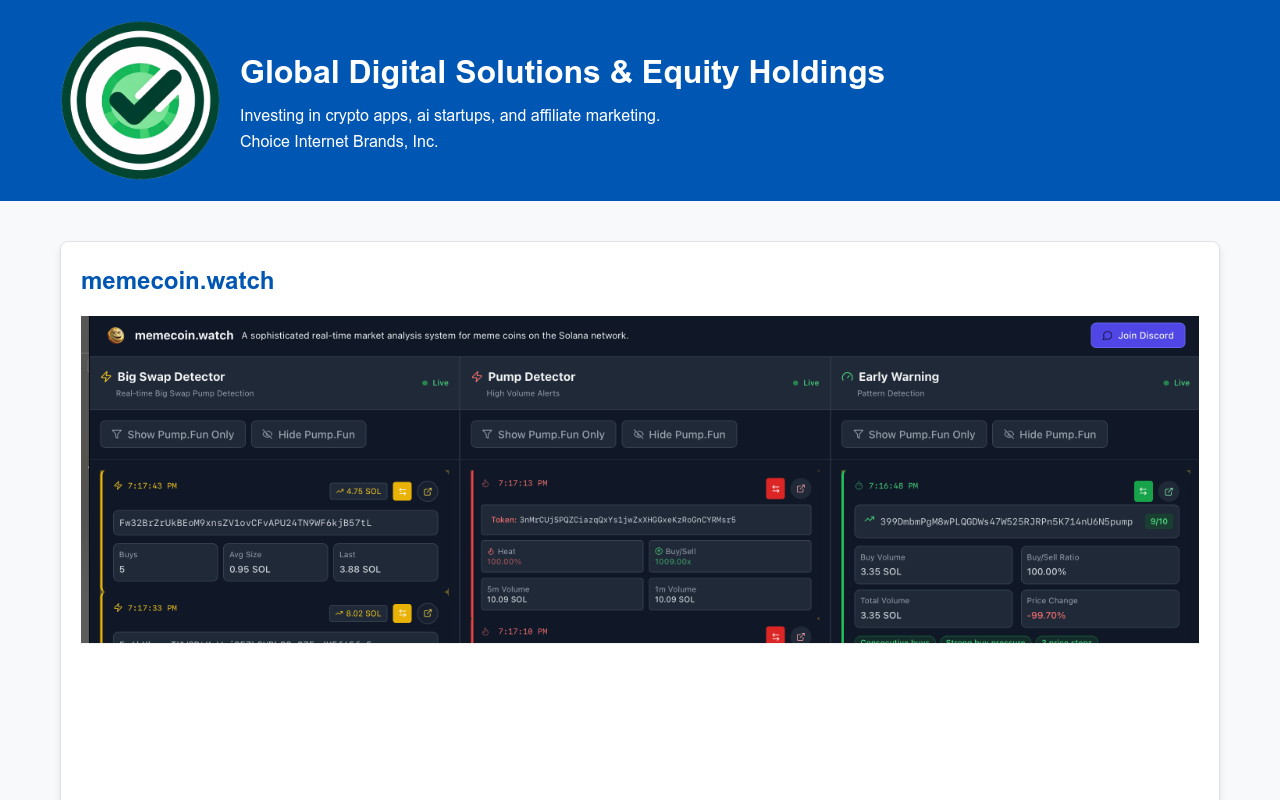Toggle Hide Pump.Fun in Pump Detector
The width and height of the screenshot is (1280, 800).
(x=679, y=434)
